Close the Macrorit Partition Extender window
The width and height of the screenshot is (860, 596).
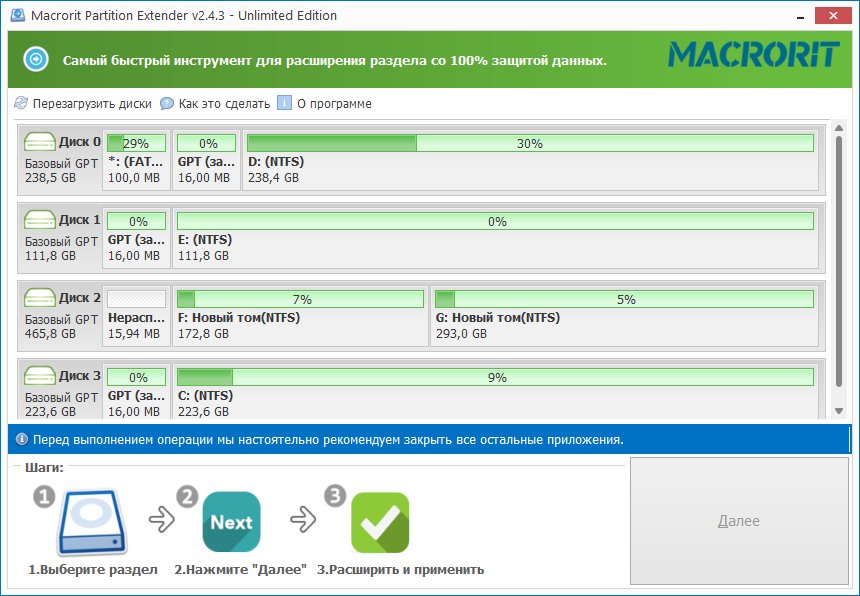[833, 15]
